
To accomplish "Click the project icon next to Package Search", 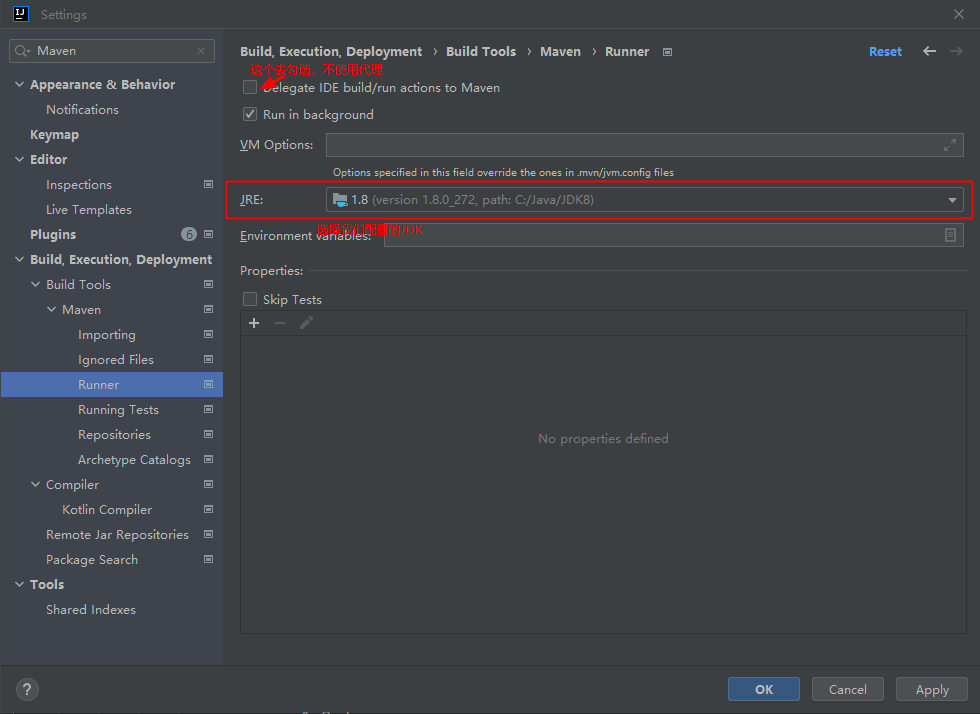I will (x=209, y=560).
